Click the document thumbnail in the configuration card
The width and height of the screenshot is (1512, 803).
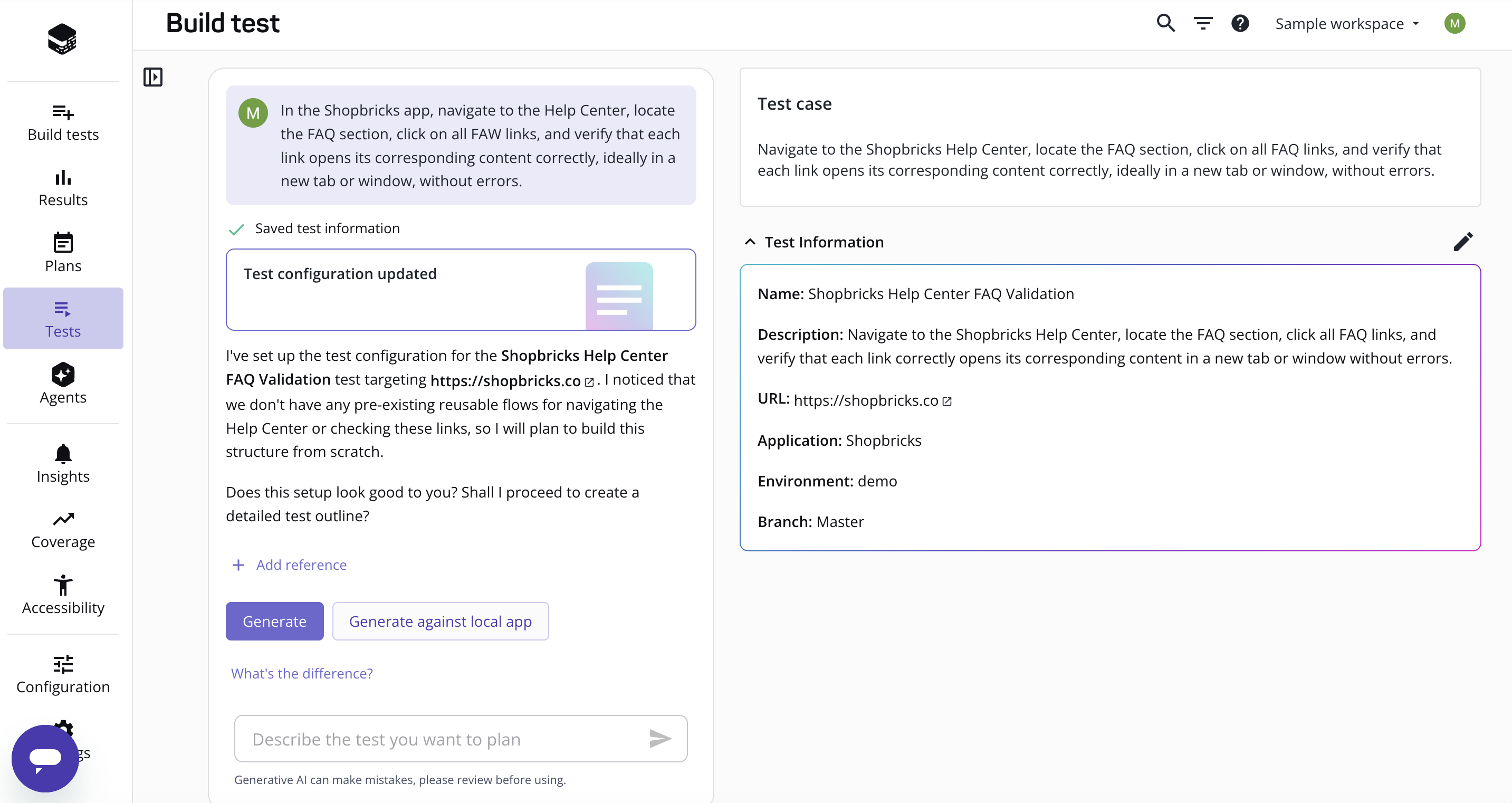pyautogui.click(x=619, y=296)
